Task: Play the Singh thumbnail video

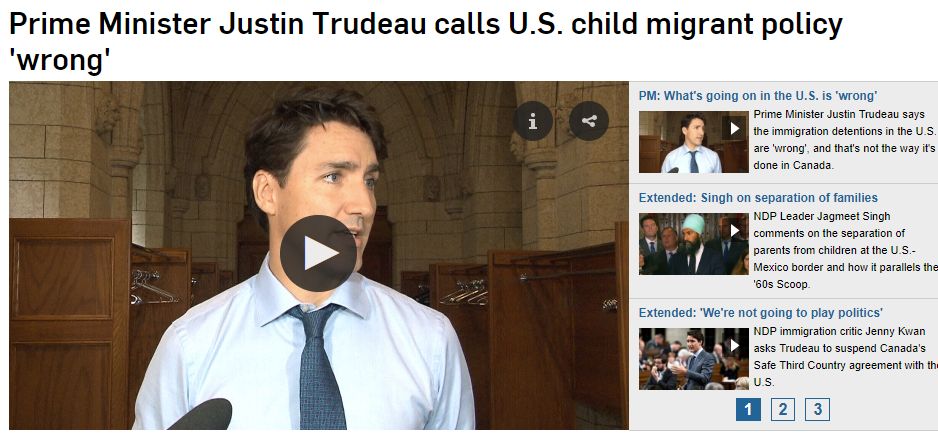Action: pyautogui.click(x=734, y=230)
